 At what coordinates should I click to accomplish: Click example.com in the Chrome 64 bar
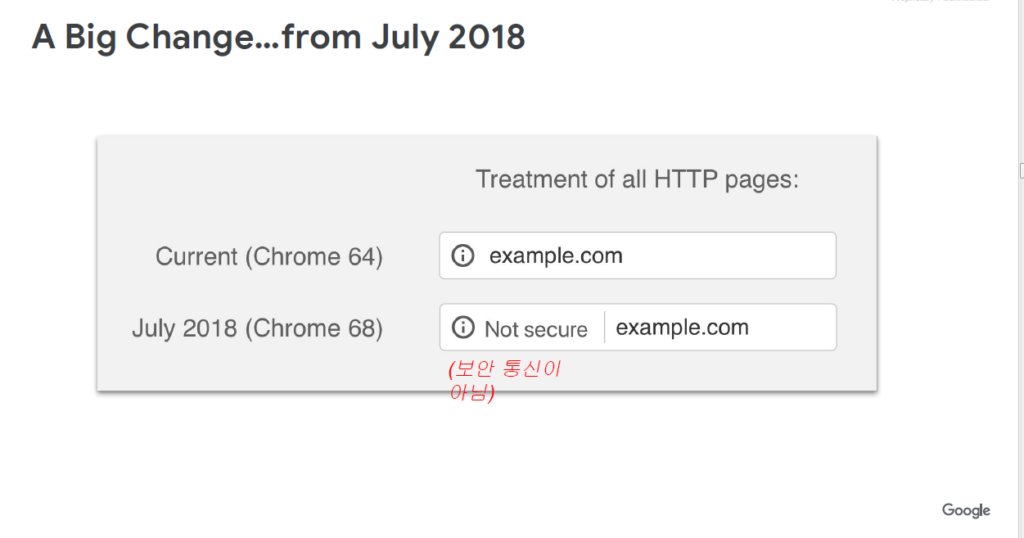[x=556, y=256]
